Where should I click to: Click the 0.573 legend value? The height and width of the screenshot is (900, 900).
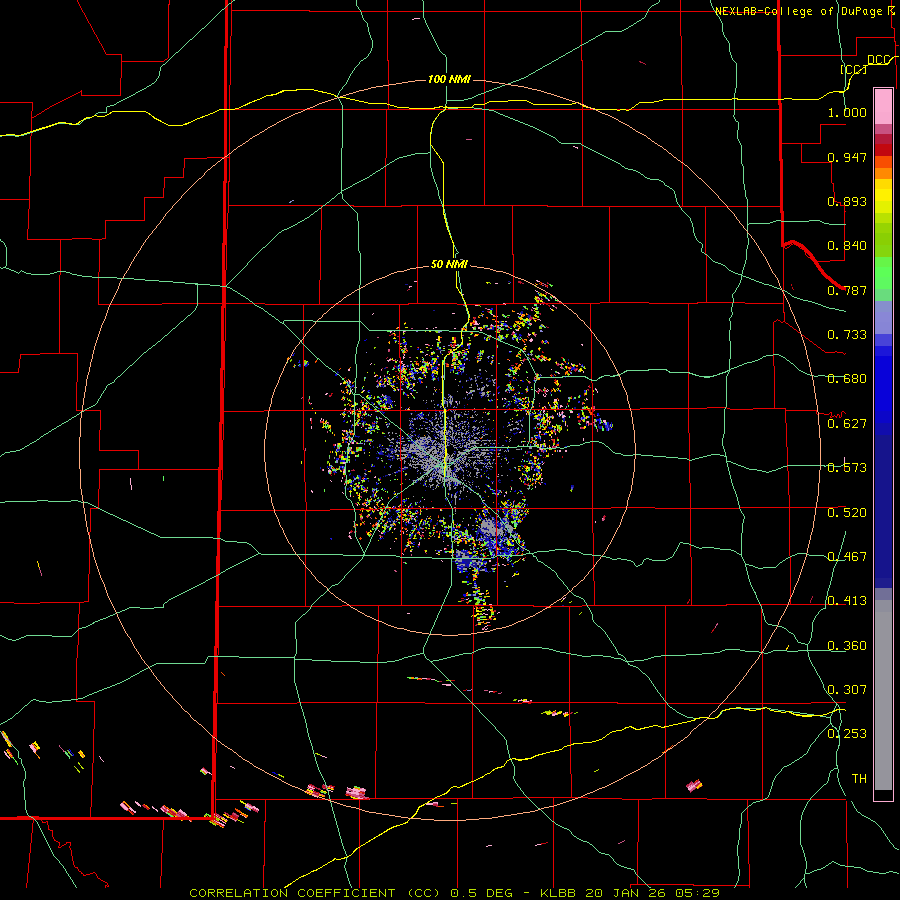coord(847,468)
